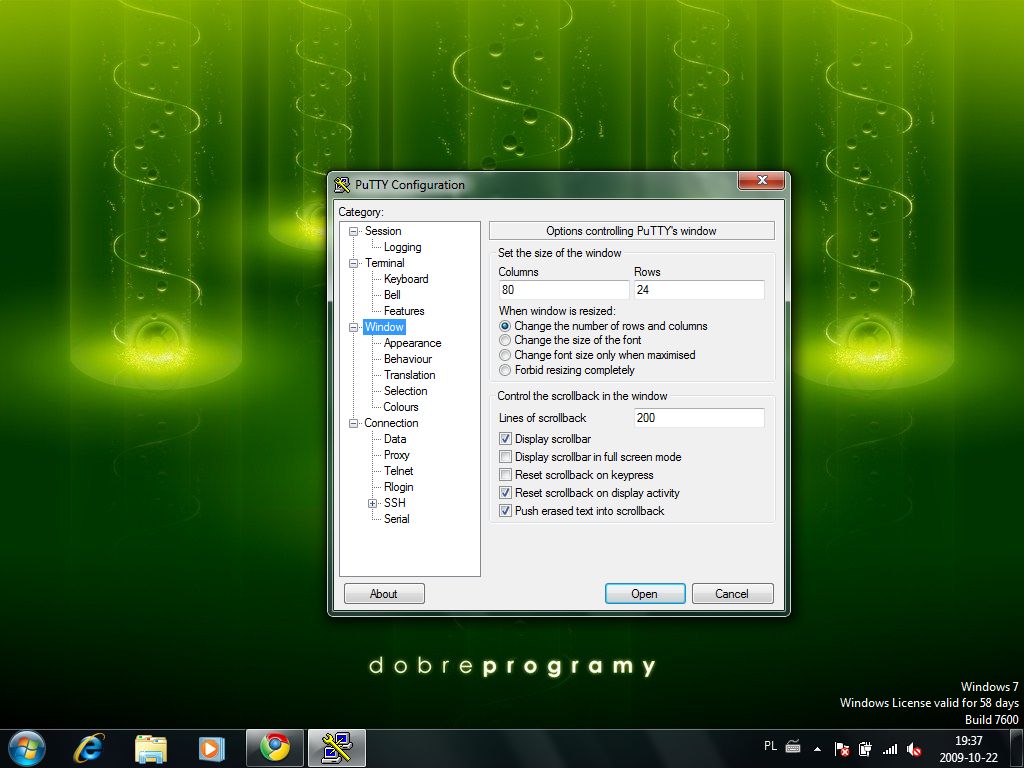Click the Lines of scrollback field

(699, 418)
